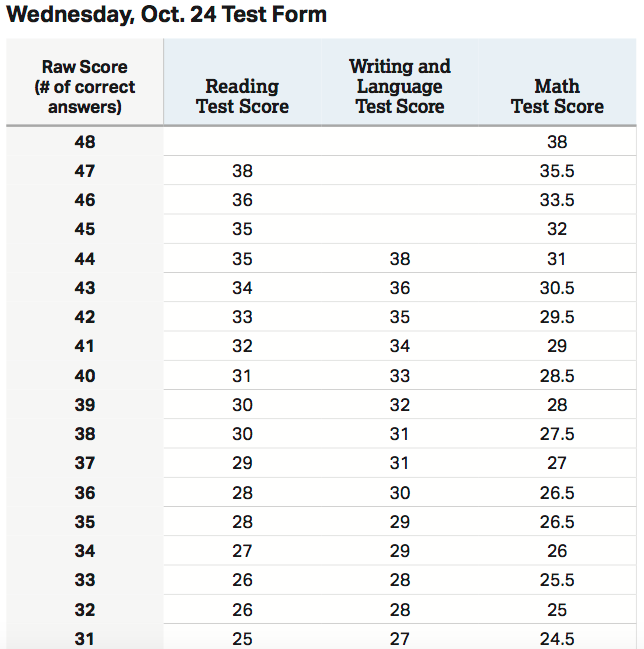The width and height of the screenshot is (644, 649).
Task: Click raw score 45 row label
Action: (84, 229)
